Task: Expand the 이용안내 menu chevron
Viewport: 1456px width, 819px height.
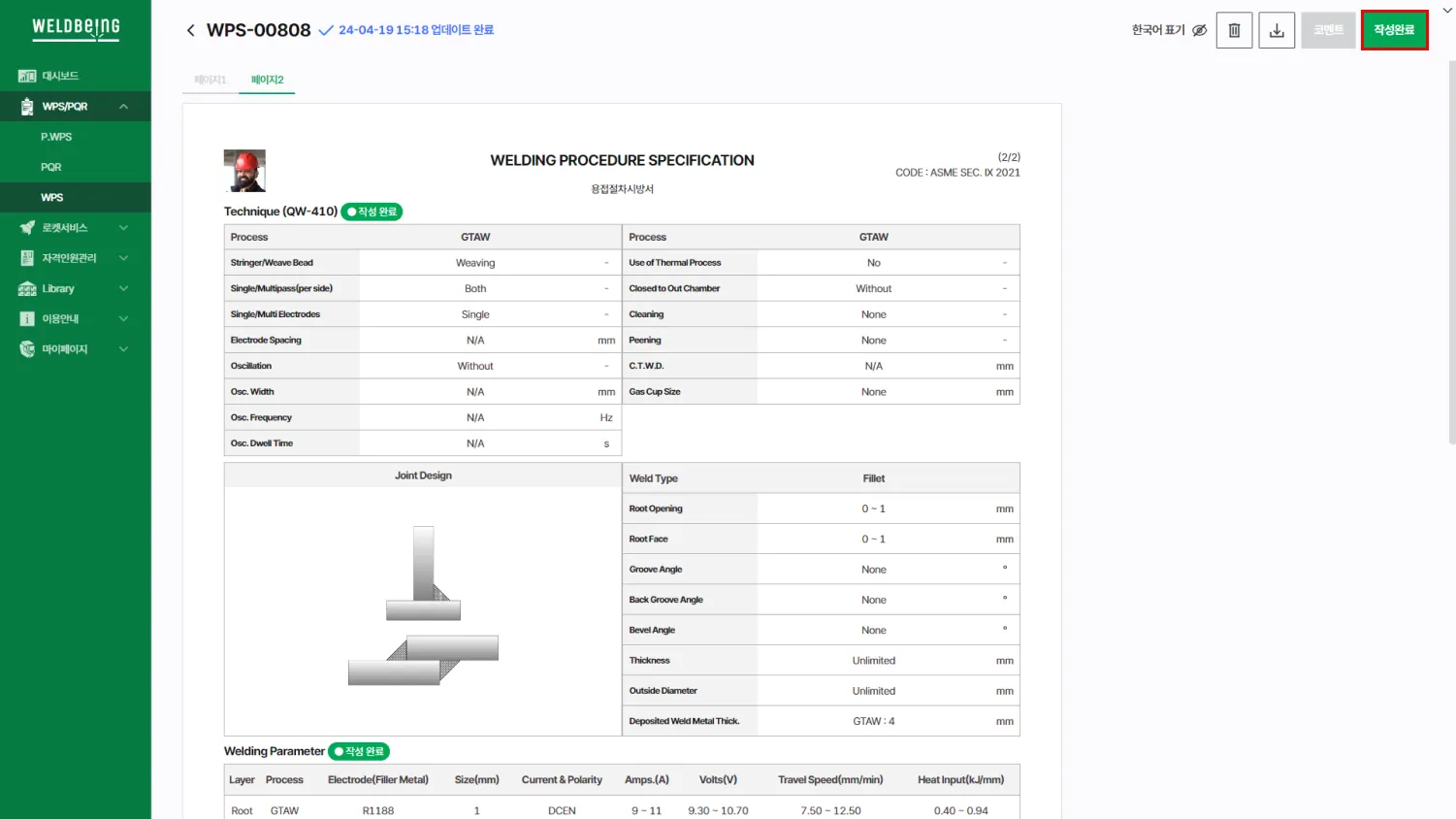Action: 123,319
